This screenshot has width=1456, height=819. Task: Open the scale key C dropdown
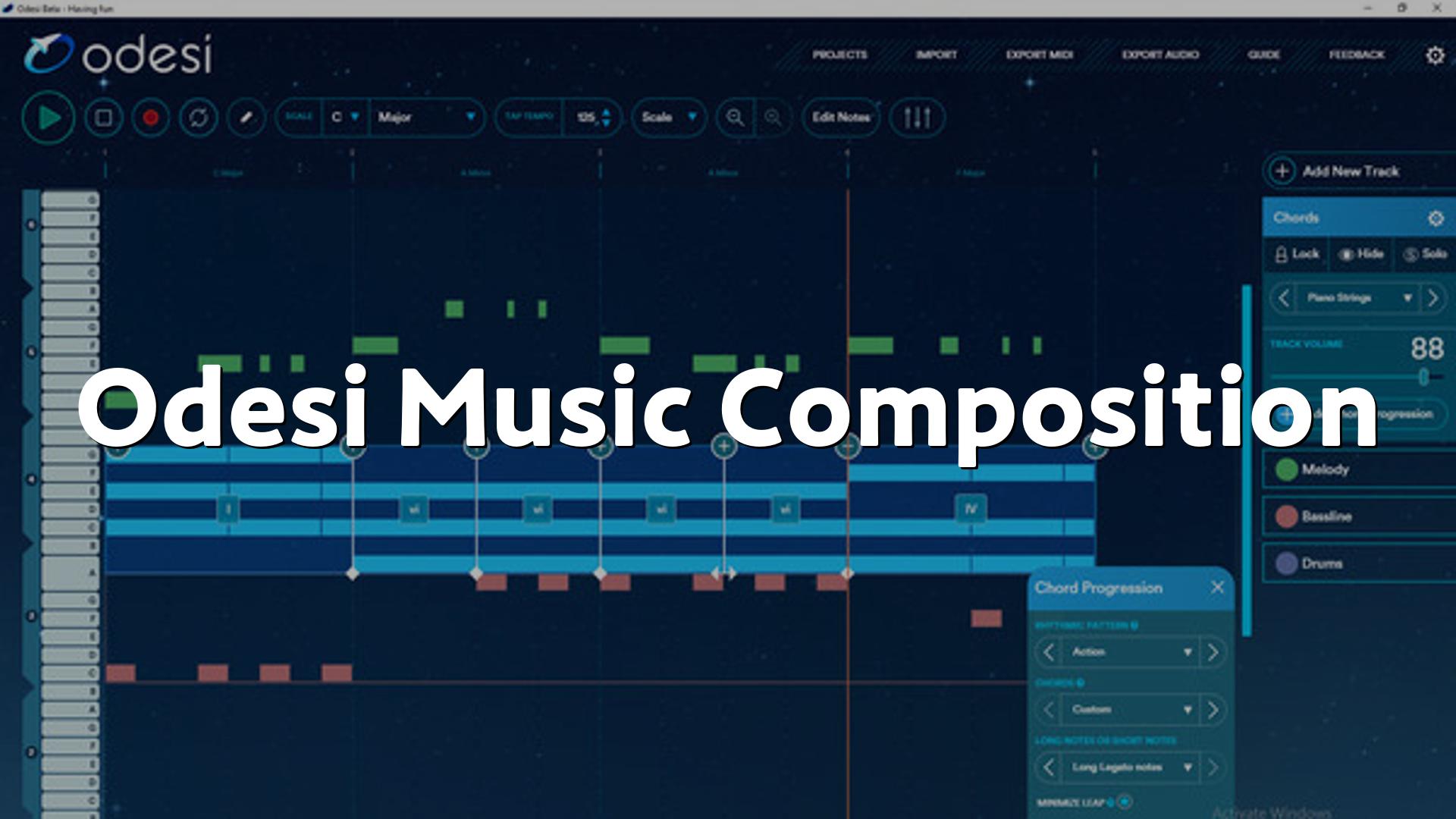(344, 118)
